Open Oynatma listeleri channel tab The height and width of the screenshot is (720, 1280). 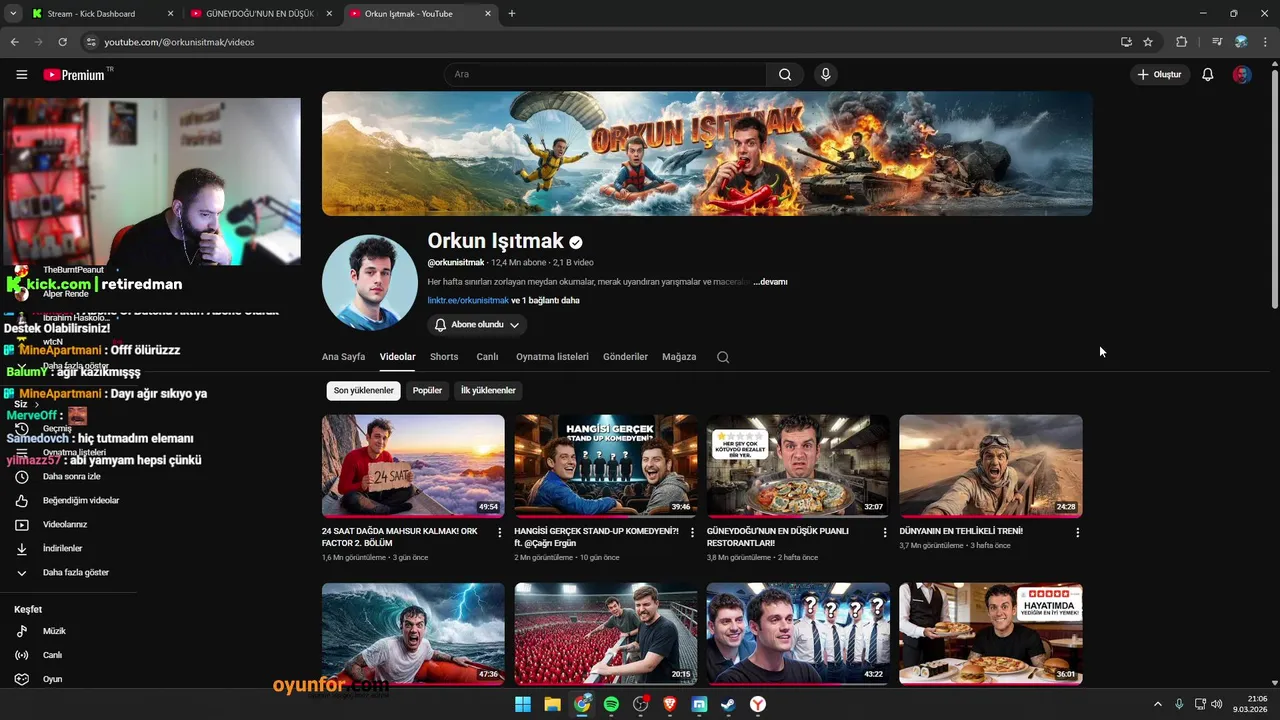click(x=552, y=357)
